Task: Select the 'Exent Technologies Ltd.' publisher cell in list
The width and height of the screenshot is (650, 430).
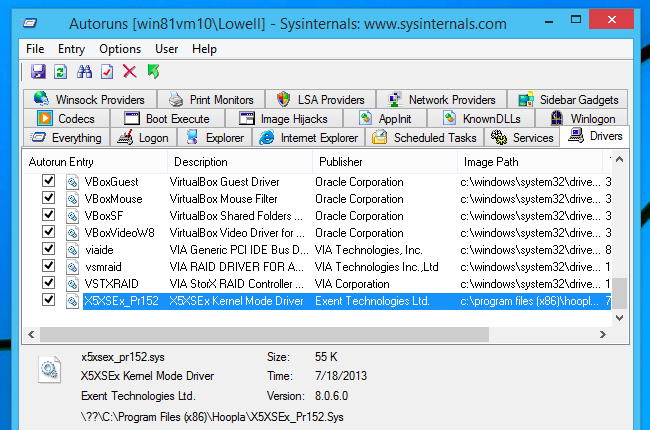Action: [x=372, y=301]
